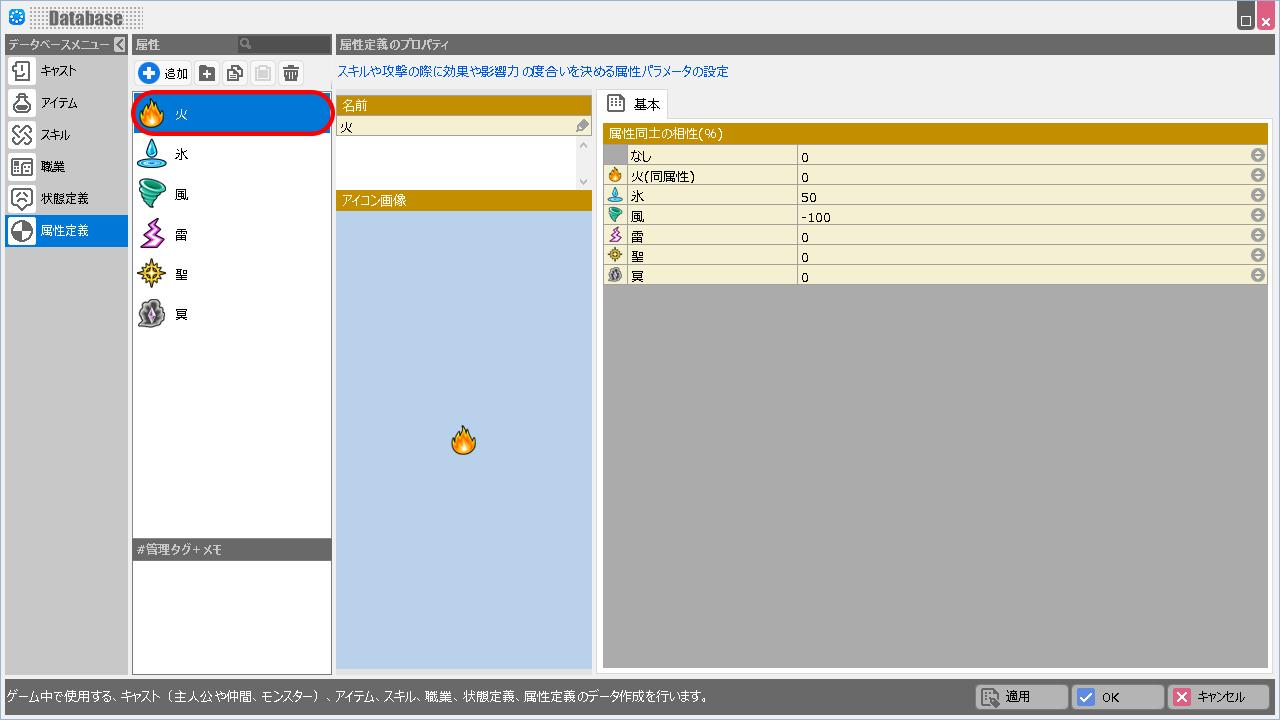
Task: Click the copy attribute icon
Action: pos(235,73)
